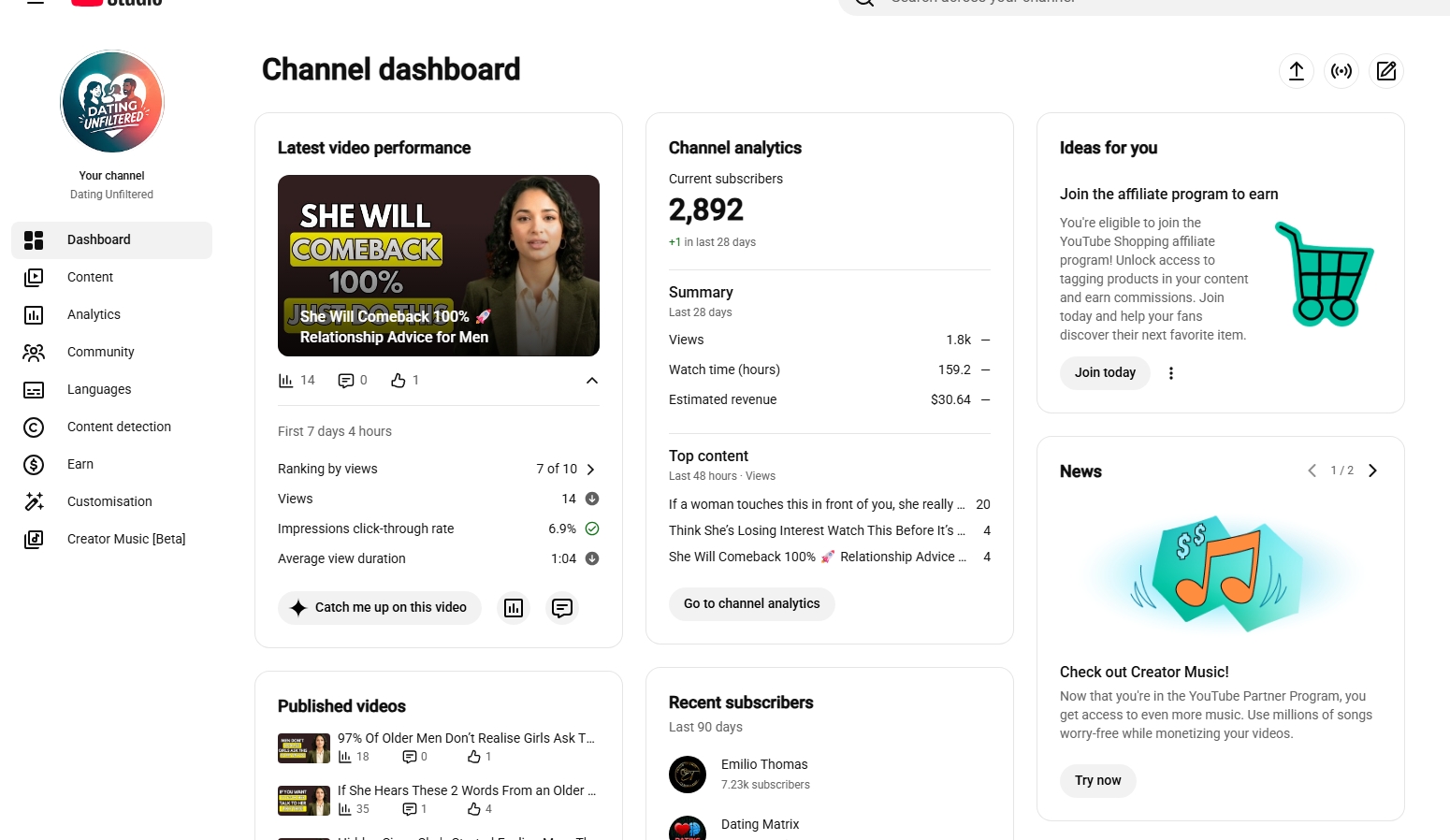This screenshot has height=840, width=1450.
Task: Click the Analytics bar chart sidebar icon
Action: pyautogui.click(x=34, y=315)
